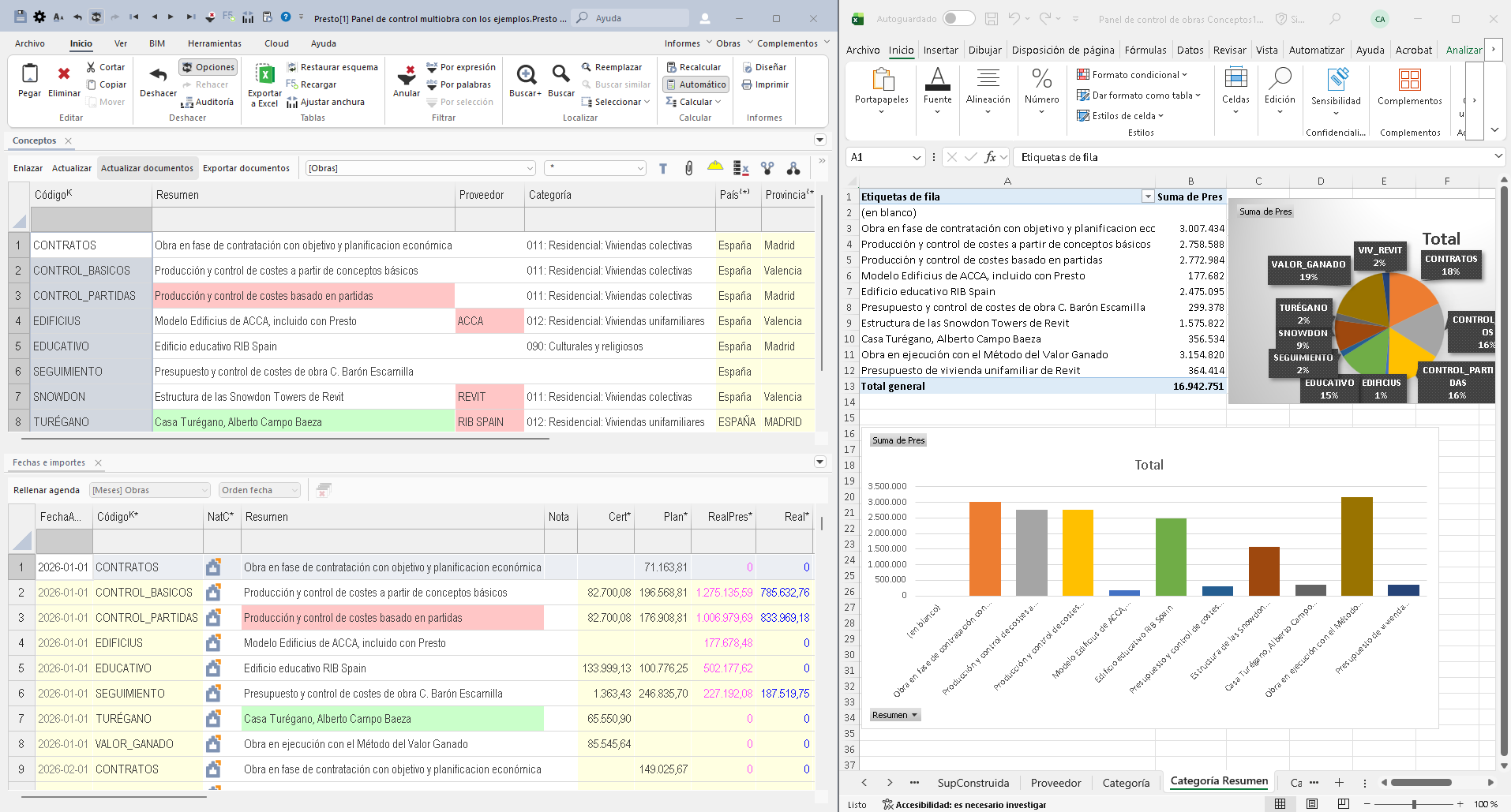This screenshot has width=1511, height=812.
Task: Toggle the Autoguardado switch
Action: [958, 19]
